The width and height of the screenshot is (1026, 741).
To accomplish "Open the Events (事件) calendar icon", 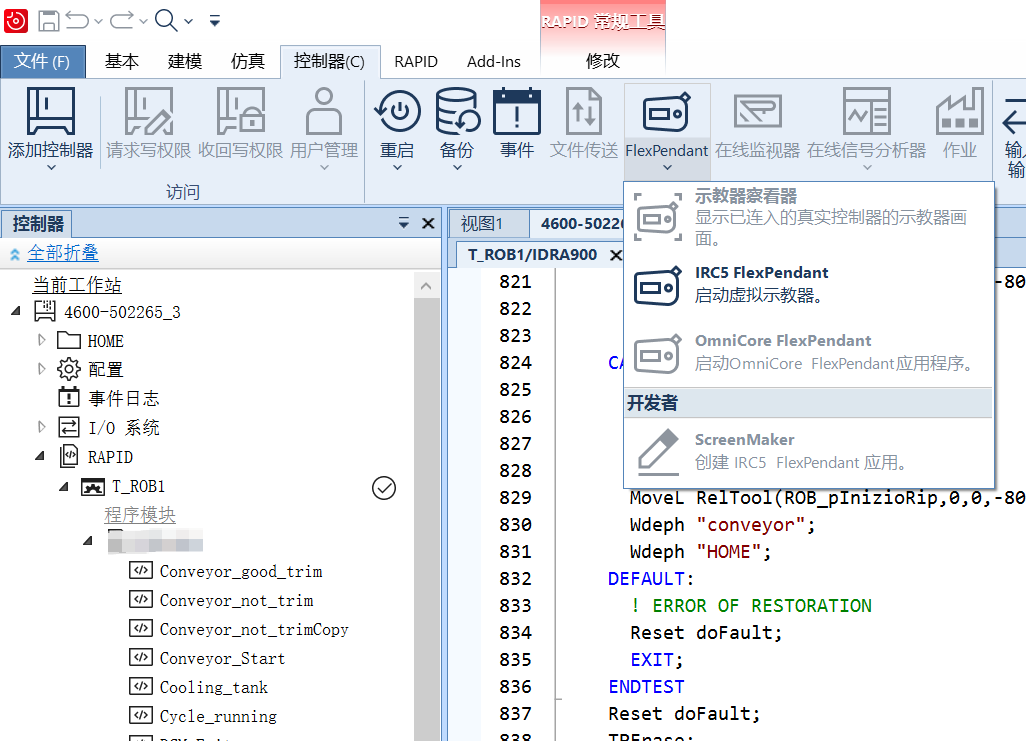I will pos(517,111).
